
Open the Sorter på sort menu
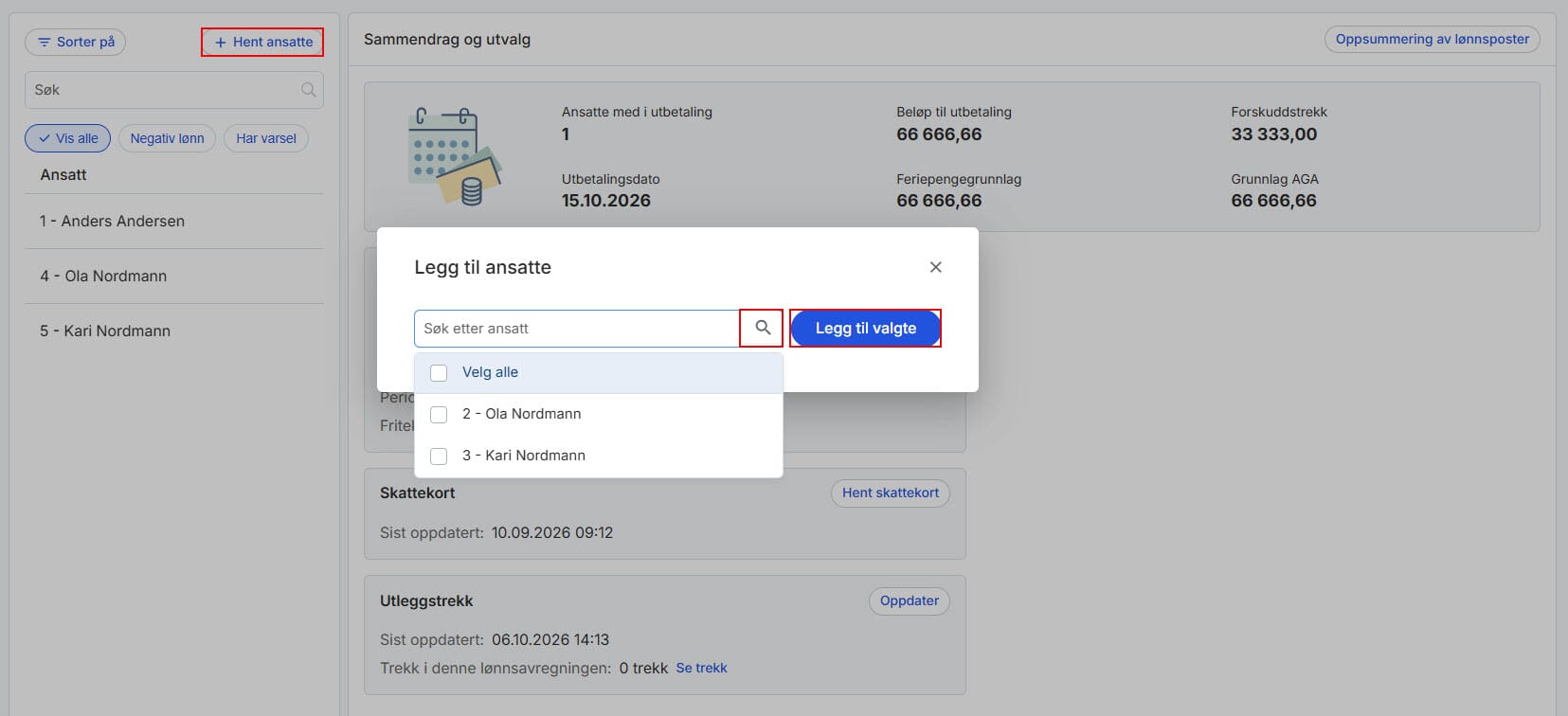76,42
